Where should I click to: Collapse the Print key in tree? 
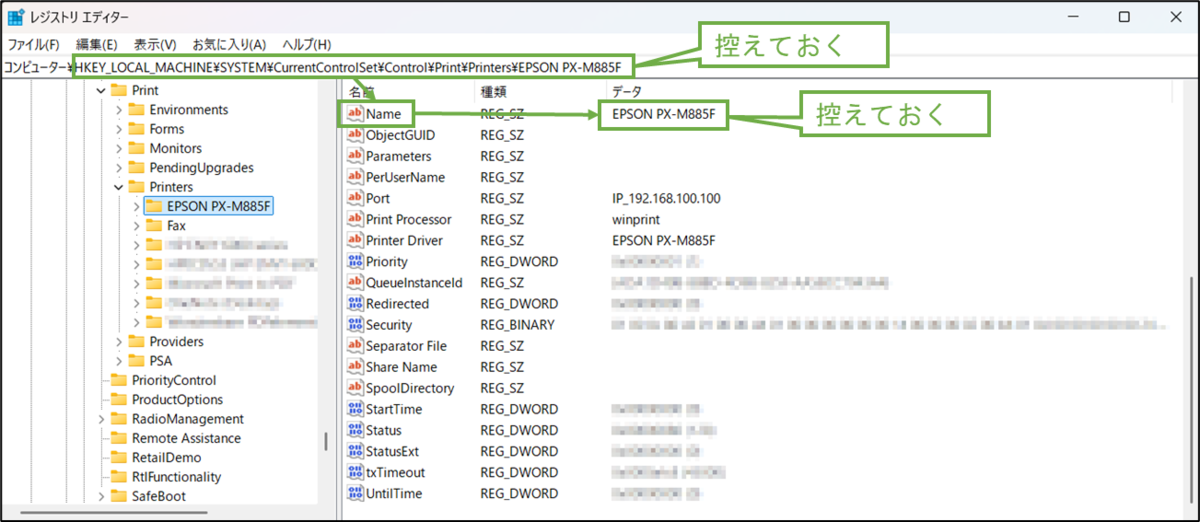100,91
